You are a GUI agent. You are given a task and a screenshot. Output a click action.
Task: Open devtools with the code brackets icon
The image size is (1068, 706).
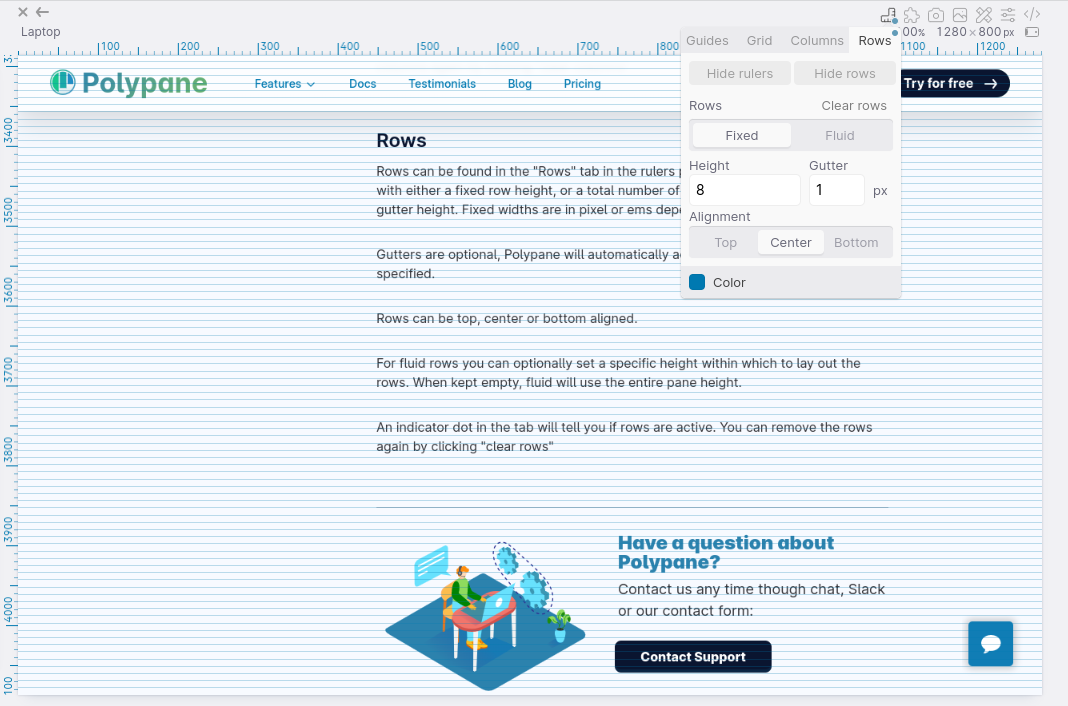1032,14
